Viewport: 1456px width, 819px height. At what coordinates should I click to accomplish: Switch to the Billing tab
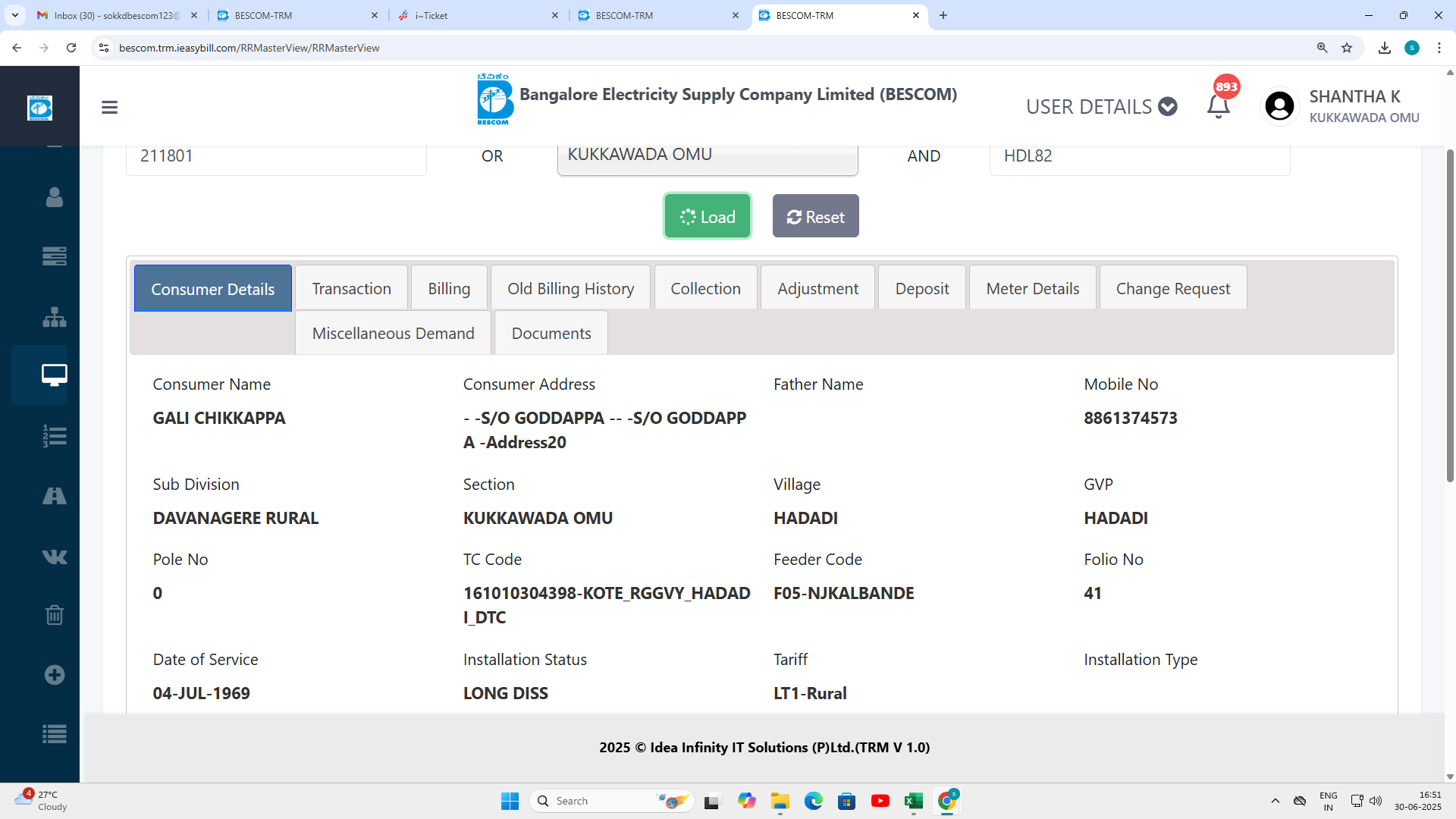(449, 288)
